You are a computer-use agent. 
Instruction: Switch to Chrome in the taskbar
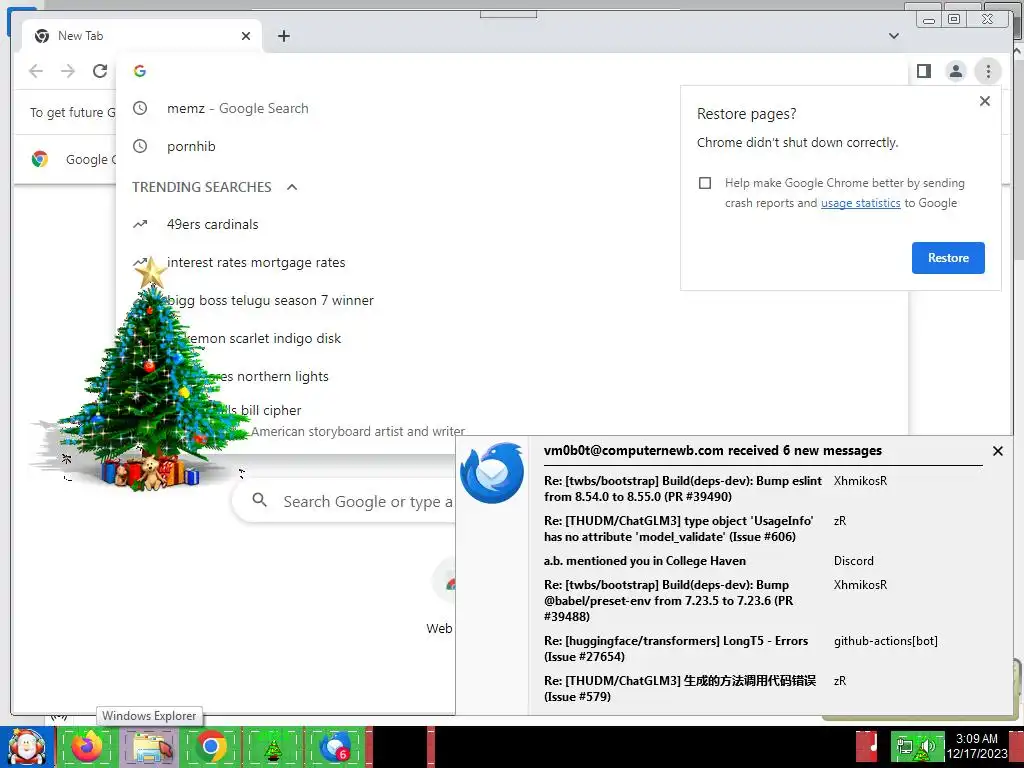[211, 746]
